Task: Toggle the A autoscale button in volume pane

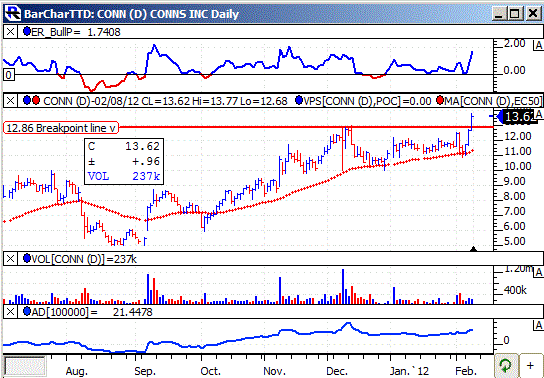Action: pos(538,273)
